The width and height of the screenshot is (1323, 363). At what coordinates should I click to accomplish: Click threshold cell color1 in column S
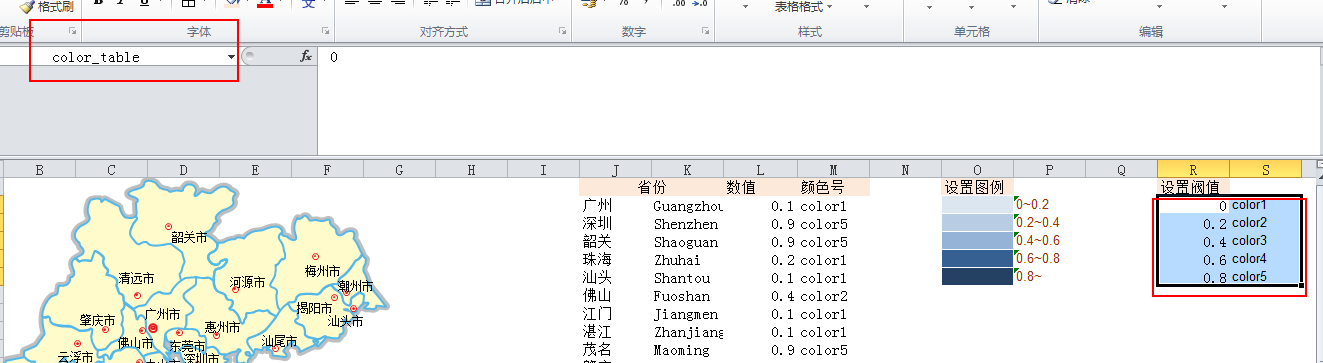click(1265, 204)
